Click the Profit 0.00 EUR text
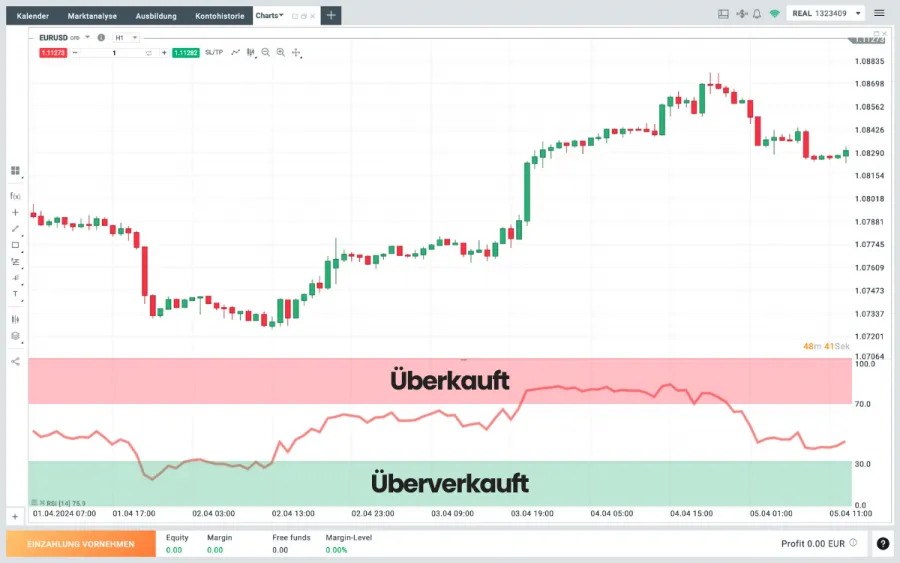The height and width of the screenshot is (563, 900). (x=813, y=543)
